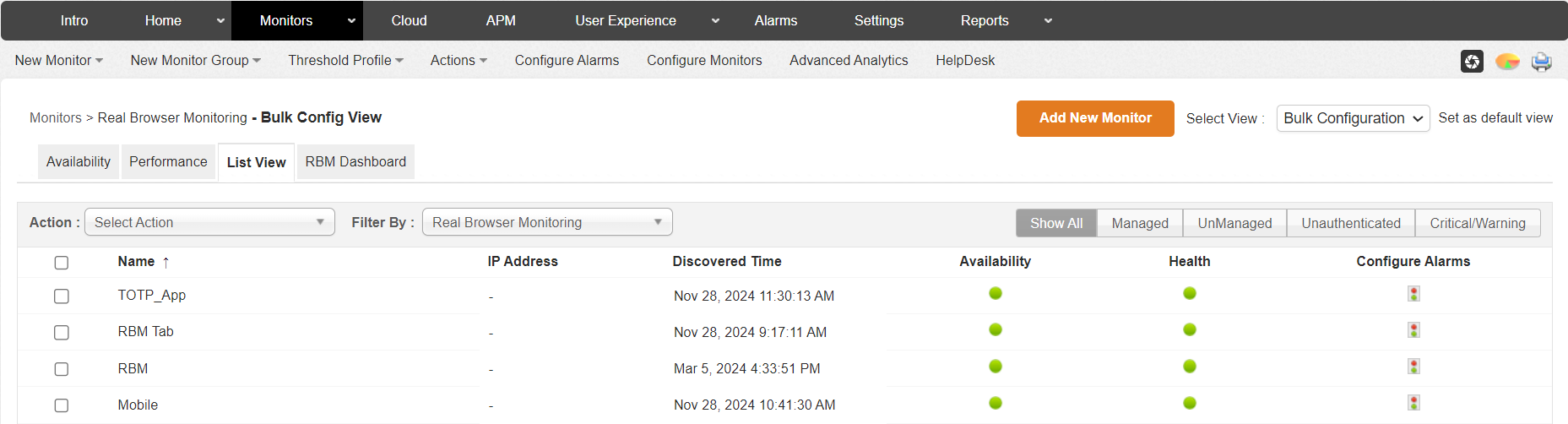
Task: Click the Add New Monitor button
Action: 1095,118
